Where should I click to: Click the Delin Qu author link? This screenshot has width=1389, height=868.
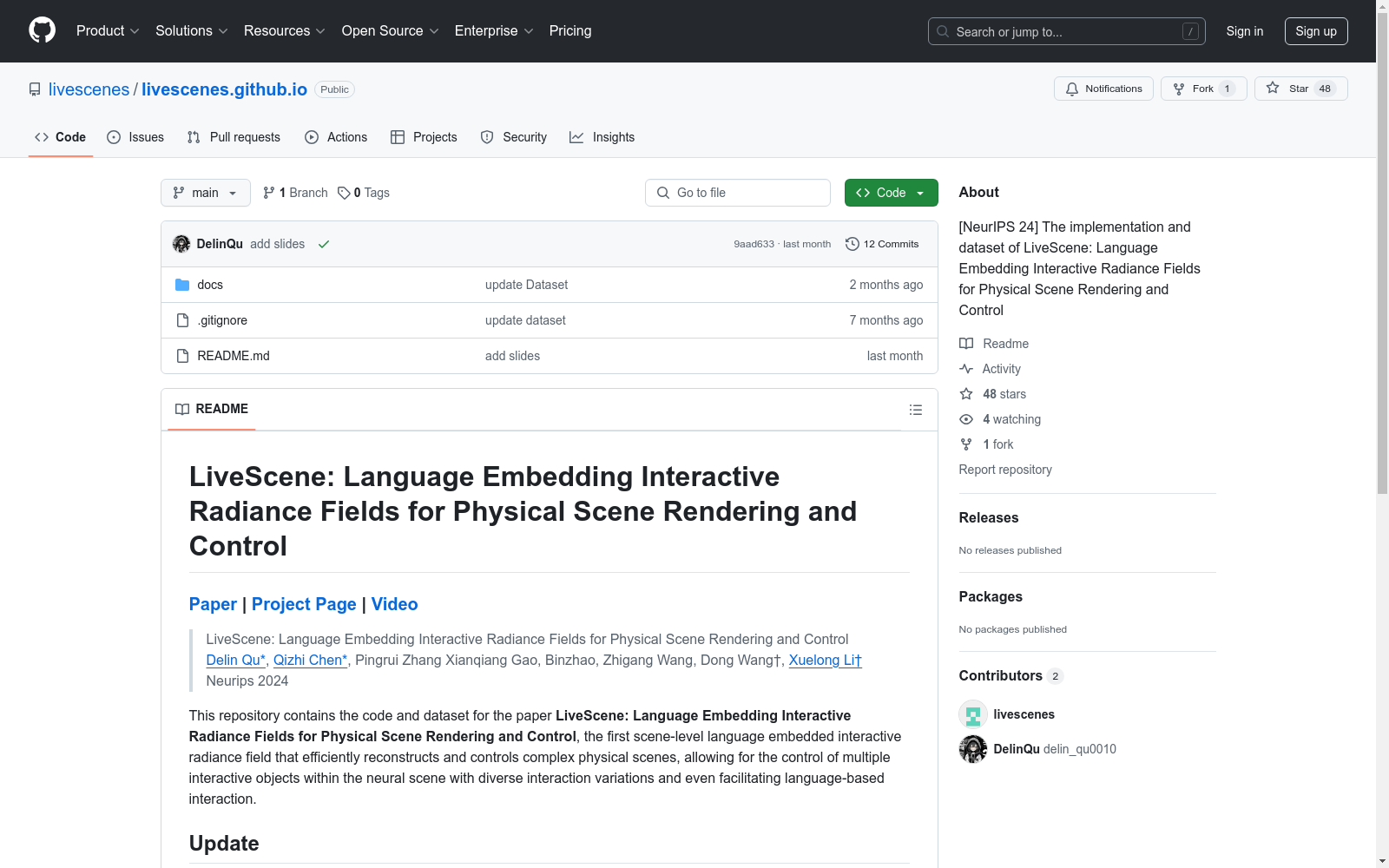tap(236, 660)
